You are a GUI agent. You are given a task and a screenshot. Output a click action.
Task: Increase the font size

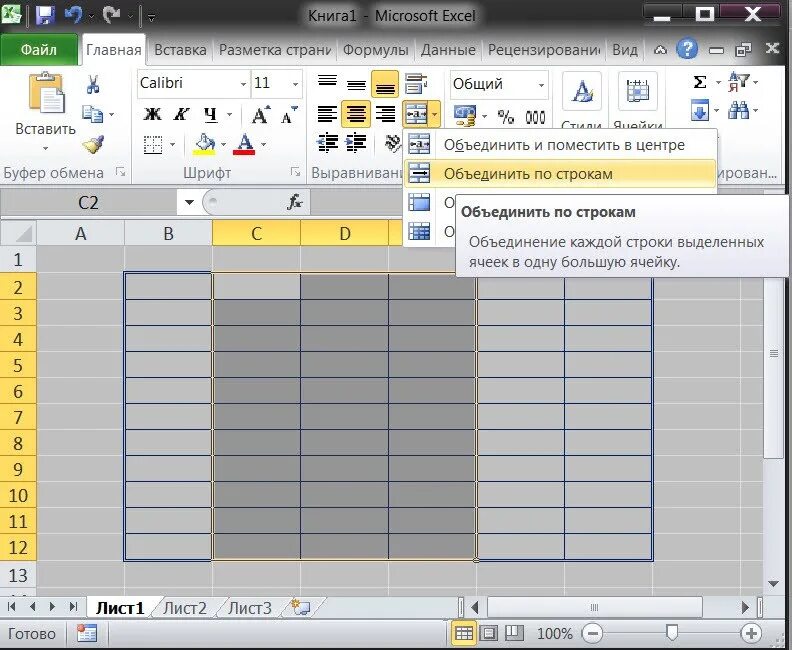pos(261,115)
